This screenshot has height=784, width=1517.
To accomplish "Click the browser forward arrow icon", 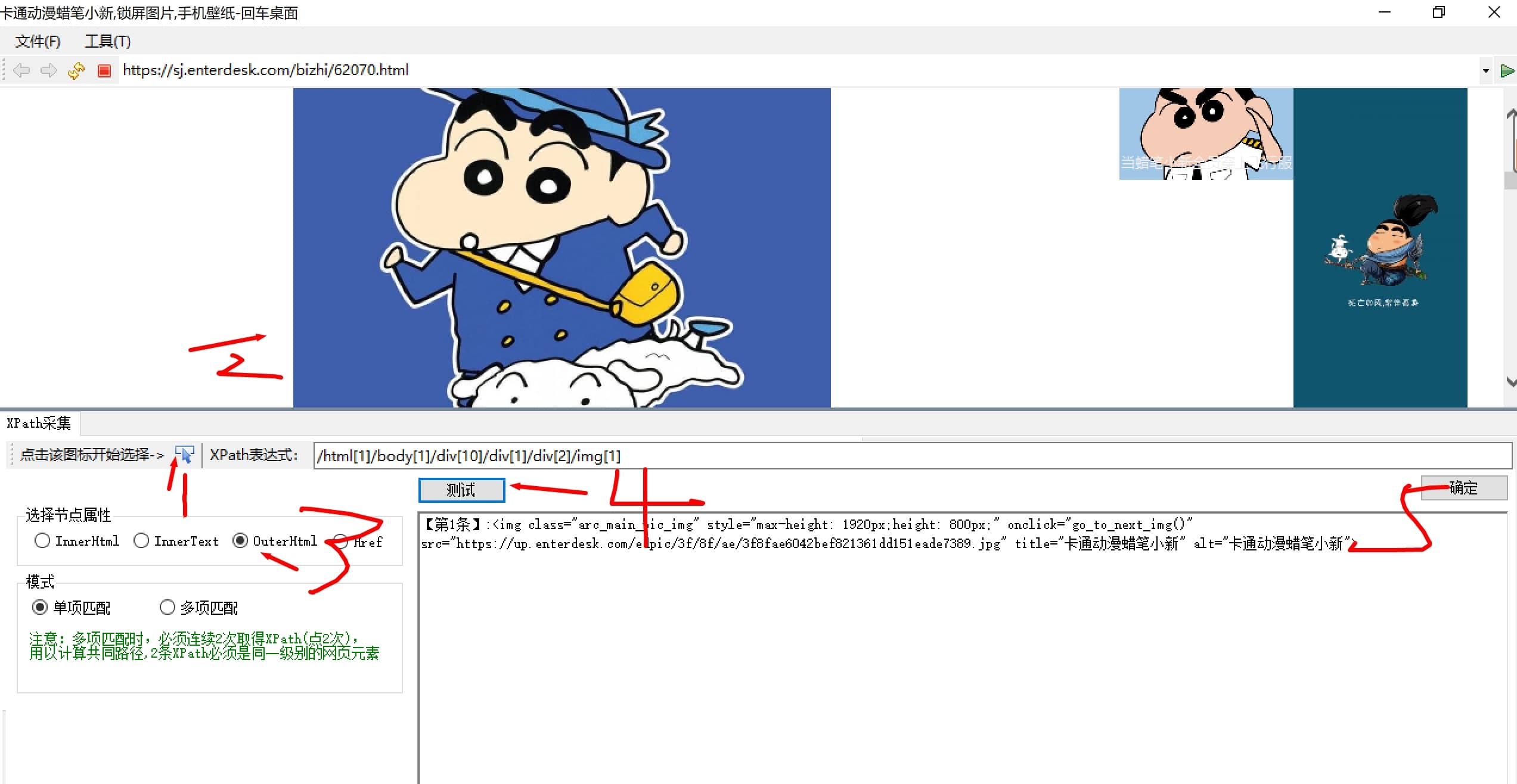I will point(48,70).
